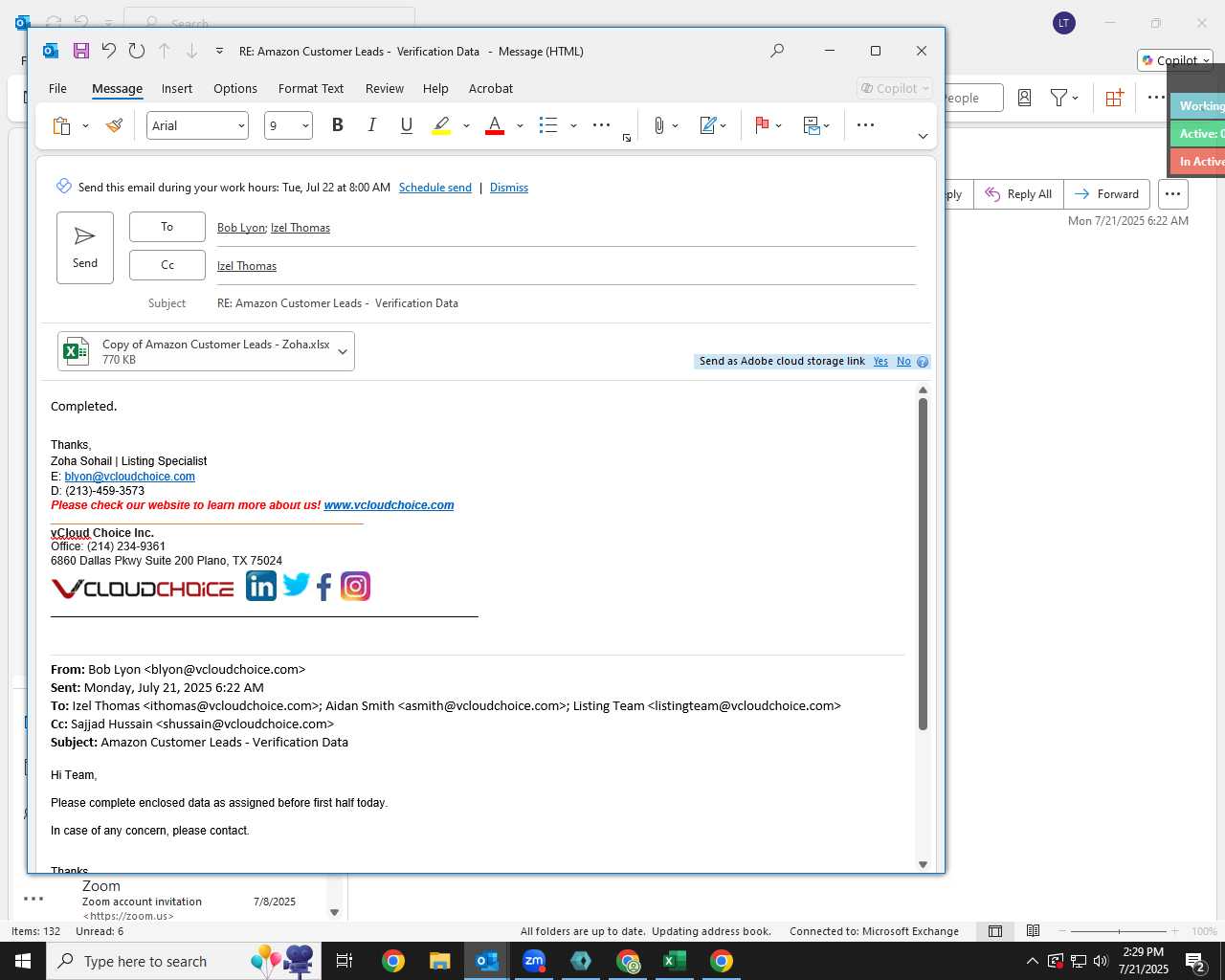Open more actions ellipsis beside Forward
Image resolution: width=1225 pixels, height=980 pixels.
click(x=1172, y=194)
